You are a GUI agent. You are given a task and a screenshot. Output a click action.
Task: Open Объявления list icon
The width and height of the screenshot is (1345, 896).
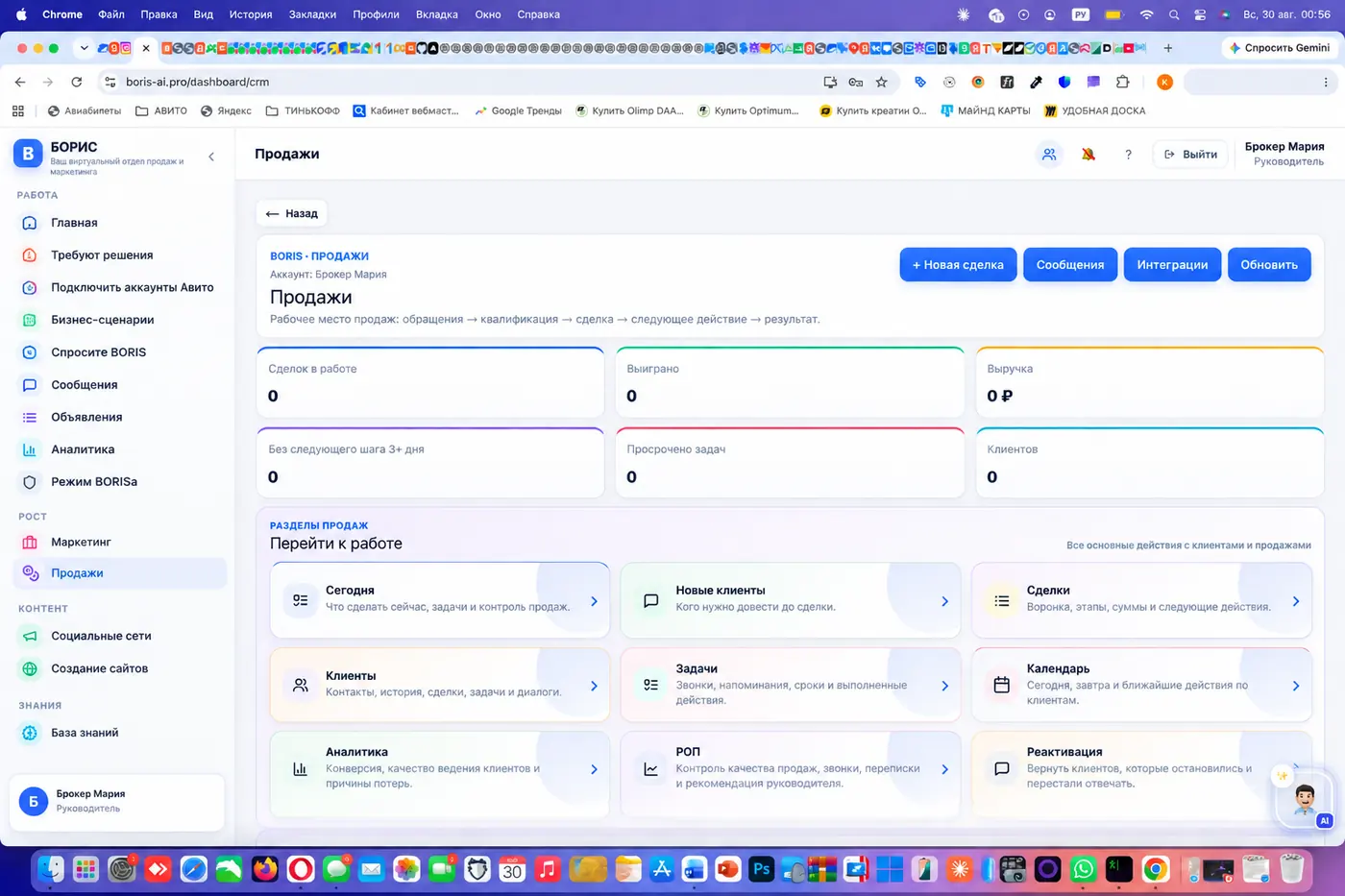tap(30, 417)
